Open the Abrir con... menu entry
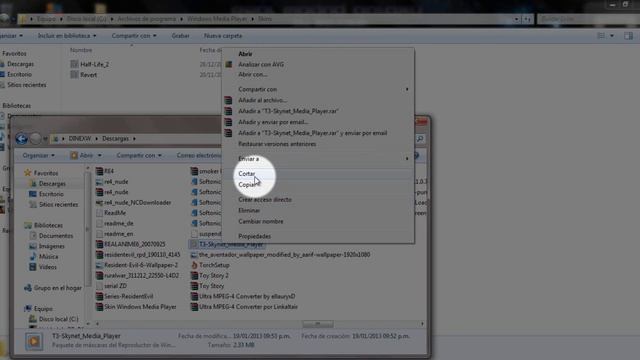This screenshot has width=640, height=360. [x=253, y=75]
